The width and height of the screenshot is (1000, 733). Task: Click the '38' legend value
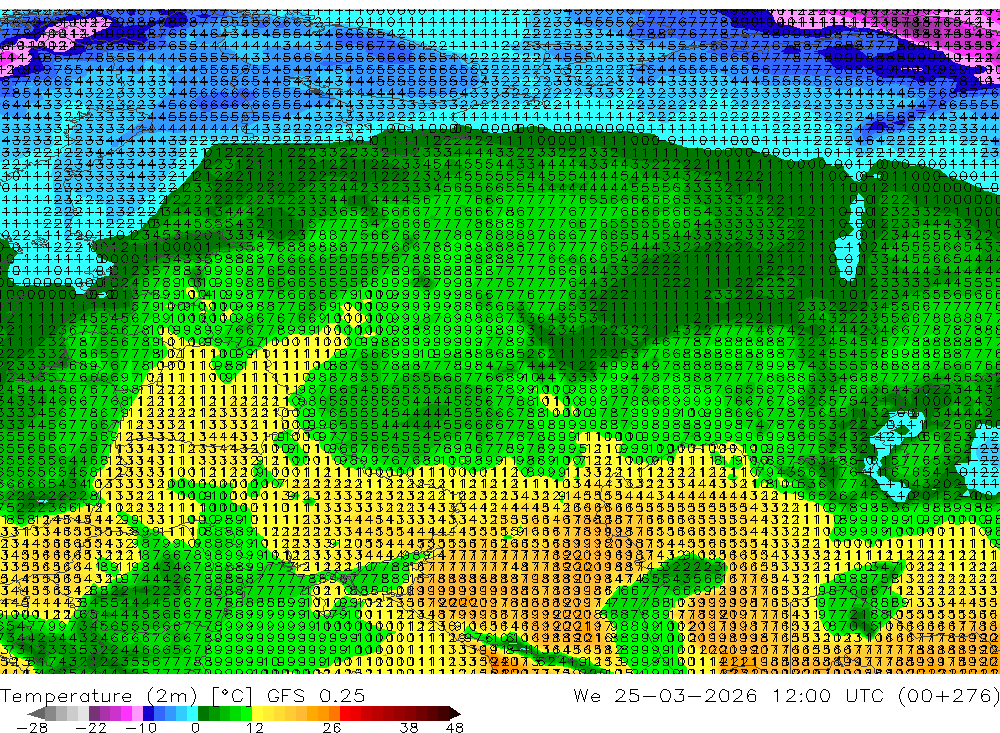pyautogui.click(x=409, y=727)
